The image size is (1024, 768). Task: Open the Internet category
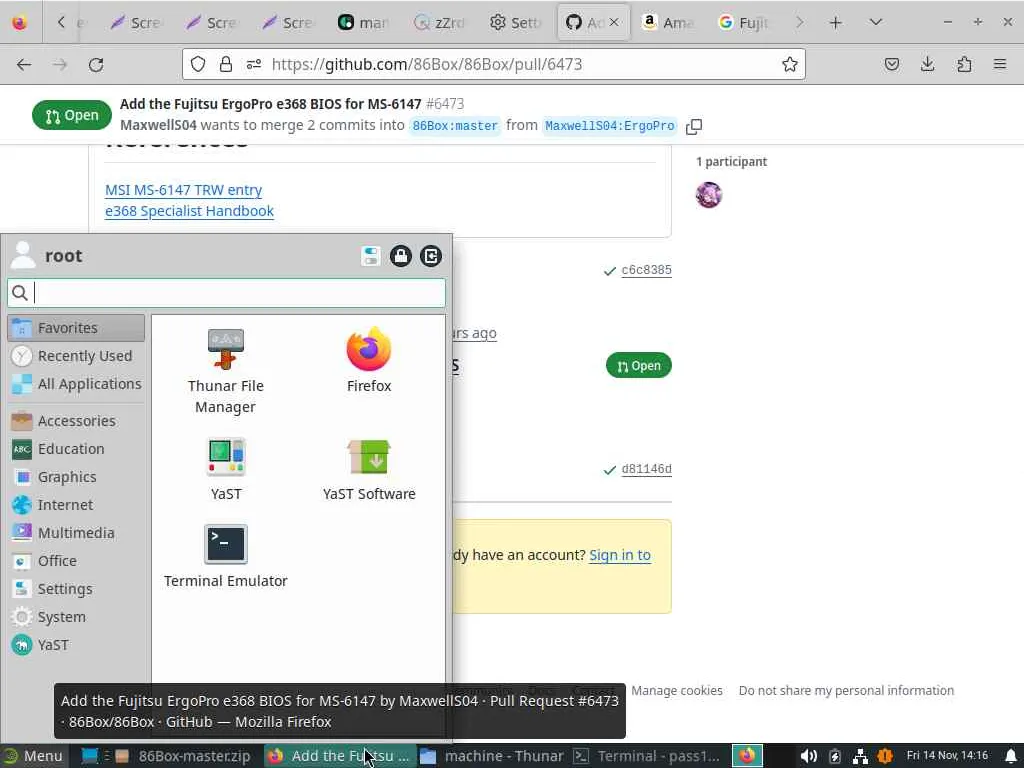(76, 505)
